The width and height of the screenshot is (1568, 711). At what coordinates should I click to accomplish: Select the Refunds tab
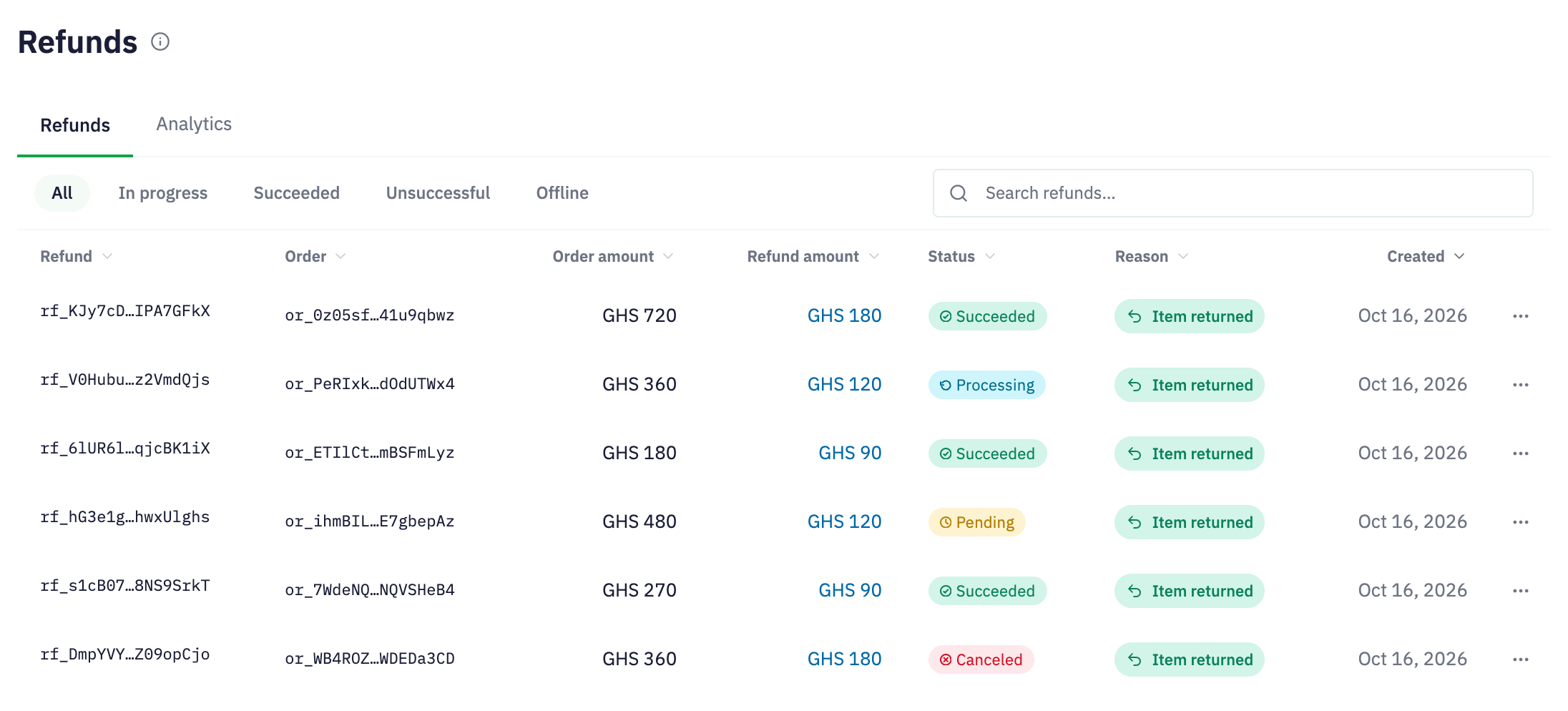pos(75,125)
